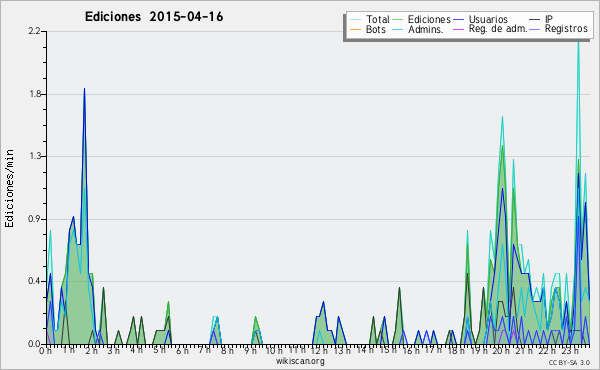Viewport: 600px width, 370px height.
Task: Click the 2.2 y-axis value
Action: [34, 31]
